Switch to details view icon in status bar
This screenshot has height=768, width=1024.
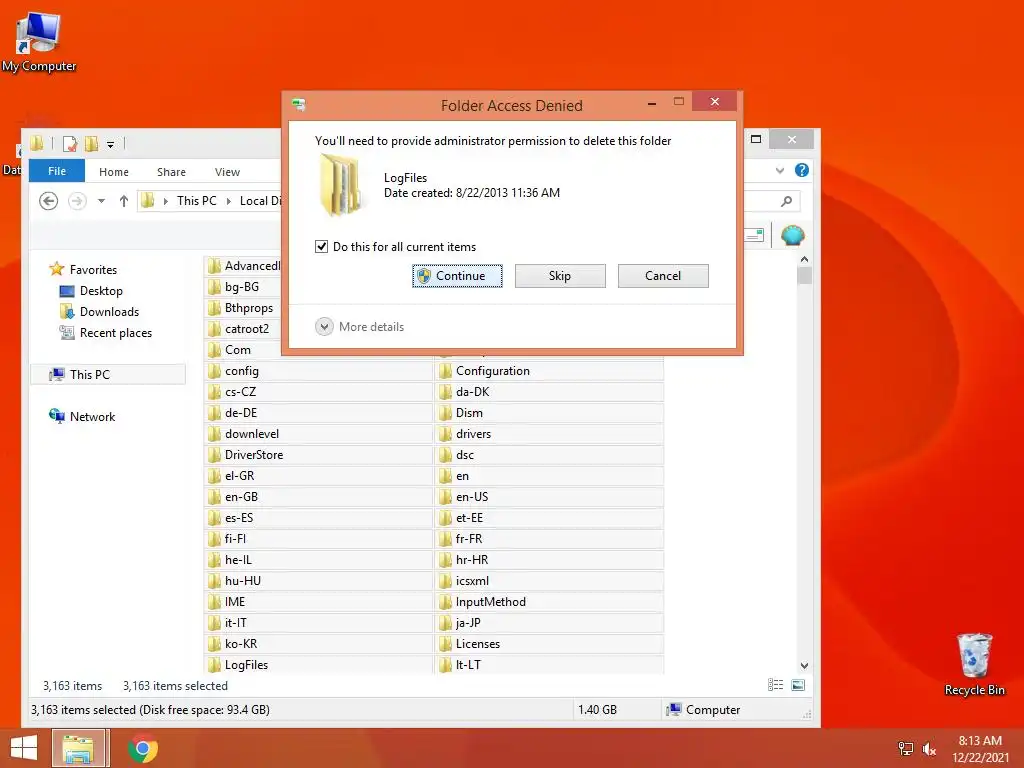[x=775, y=685]
